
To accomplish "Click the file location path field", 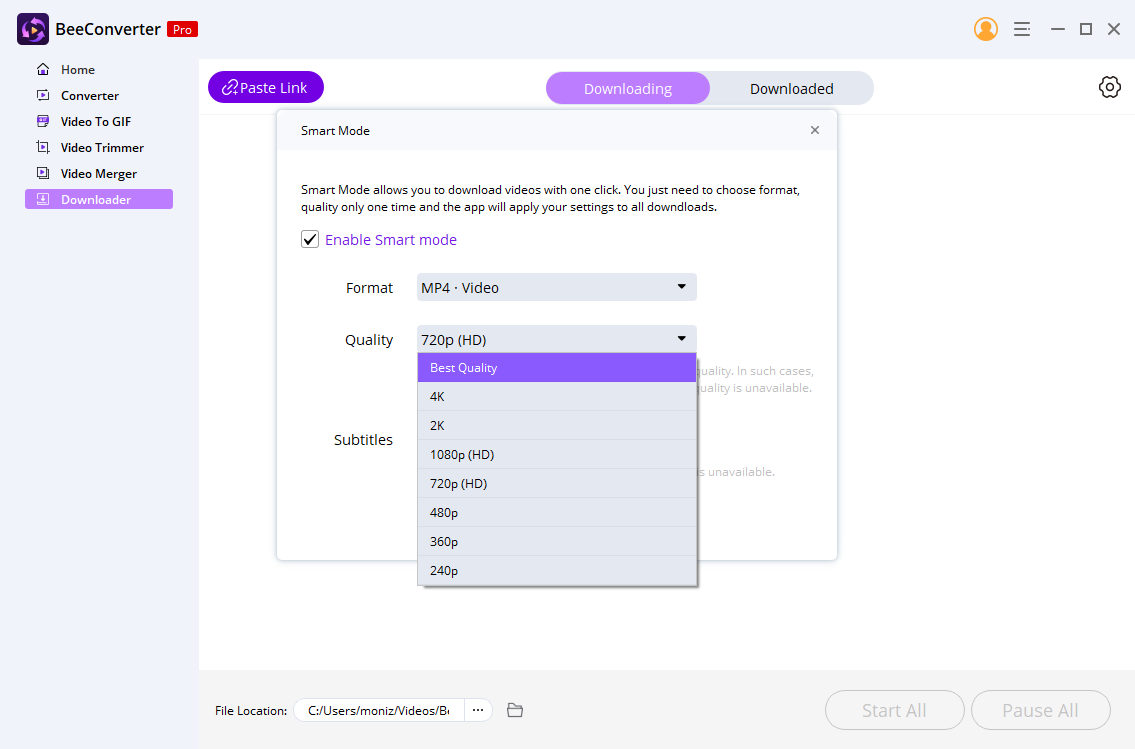I will pos(378,710).
